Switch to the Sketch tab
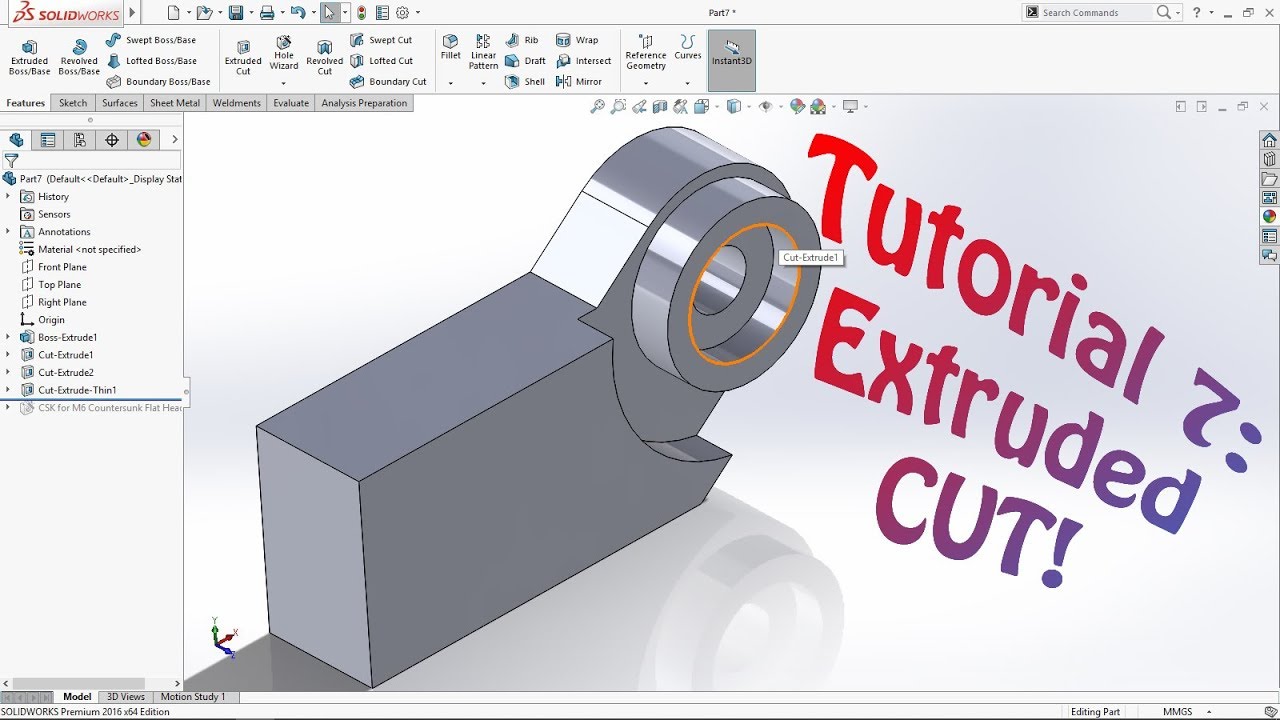This screenshot has height=720, width=1280. [73, 103]
